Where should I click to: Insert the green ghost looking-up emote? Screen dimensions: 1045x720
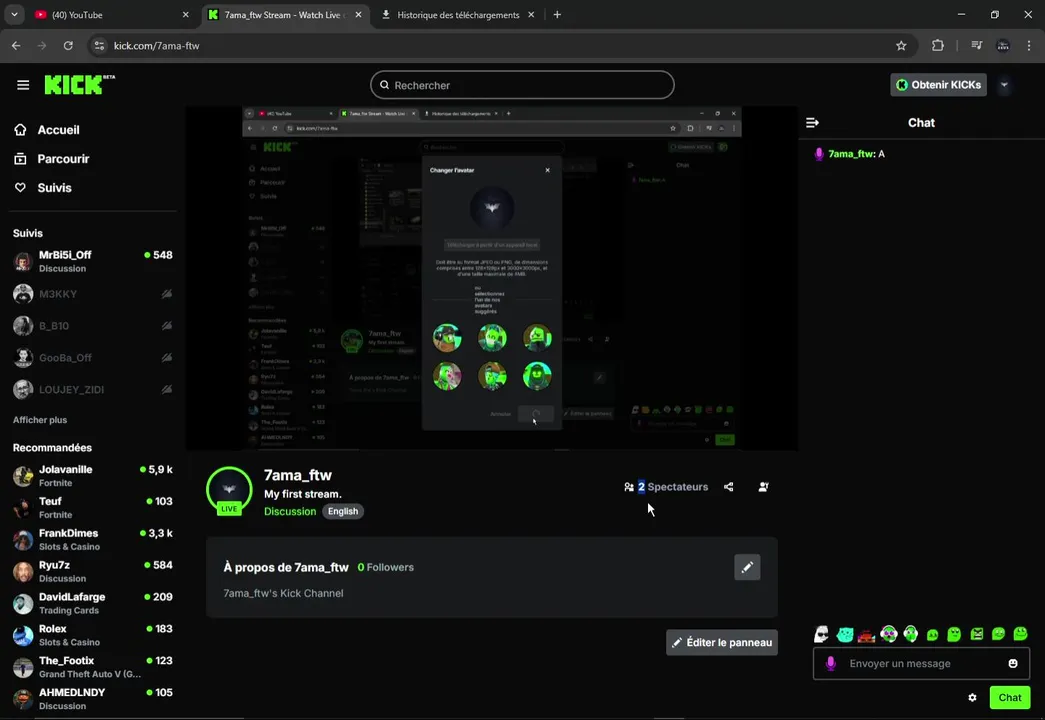tap(954, 634)
